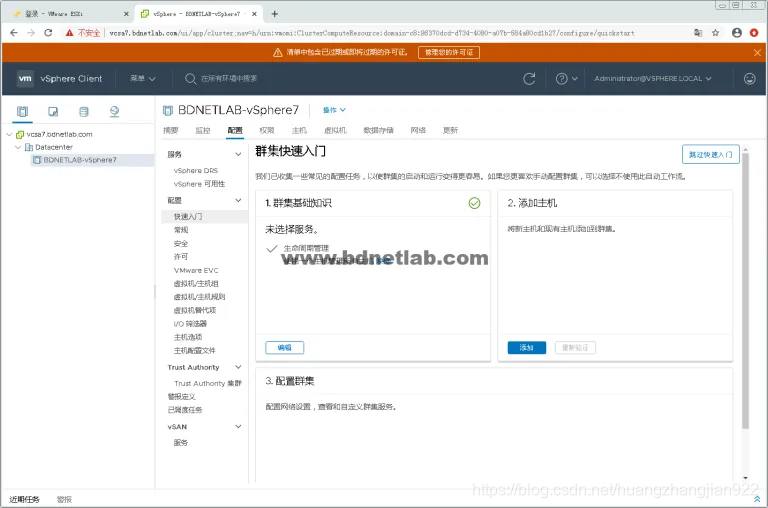Switch to the 摘要 tab

pos(171,130)
